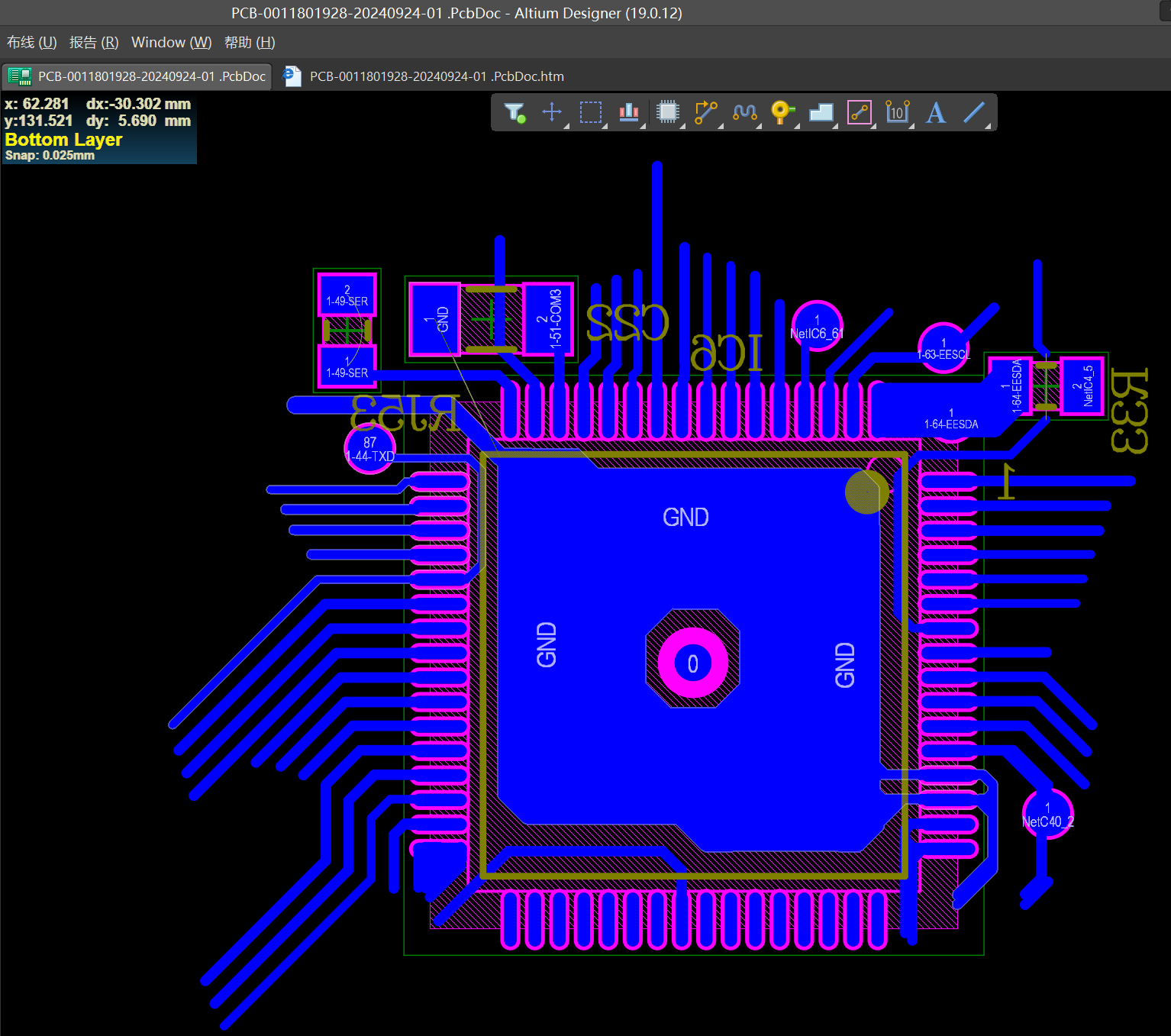The width and height of the screenshot is (1171, 1036).
Task: Click the x: 62.281 coordinate readout
Action: click(x=37, y=104)
